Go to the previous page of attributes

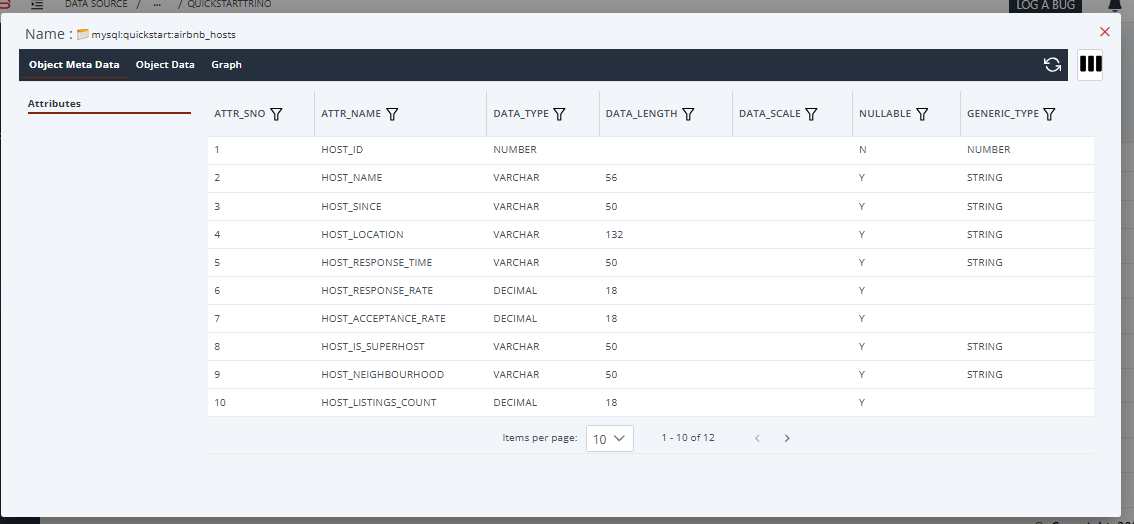[x=757, y=438]
